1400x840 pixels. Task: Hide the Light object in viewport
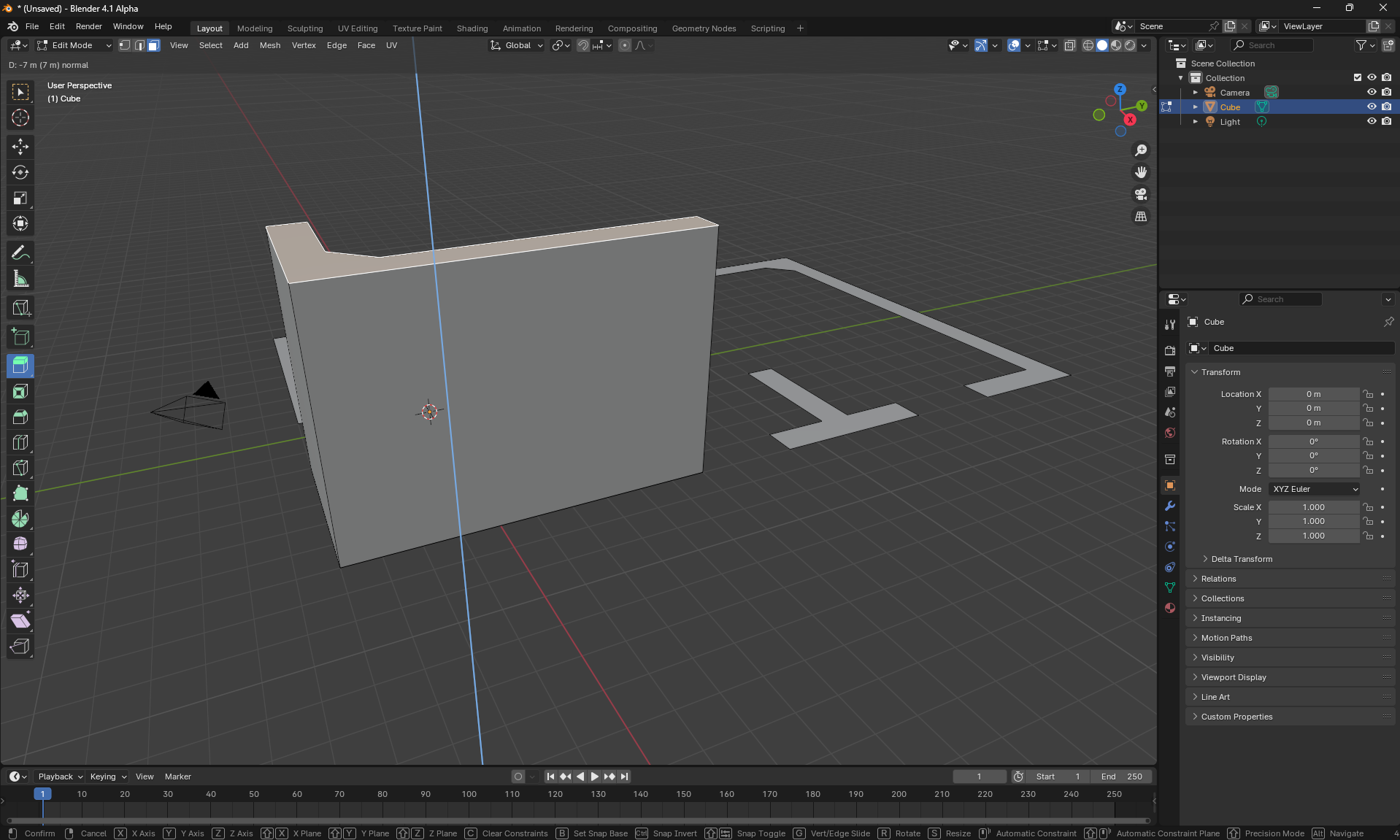(x=1372, y=122)
